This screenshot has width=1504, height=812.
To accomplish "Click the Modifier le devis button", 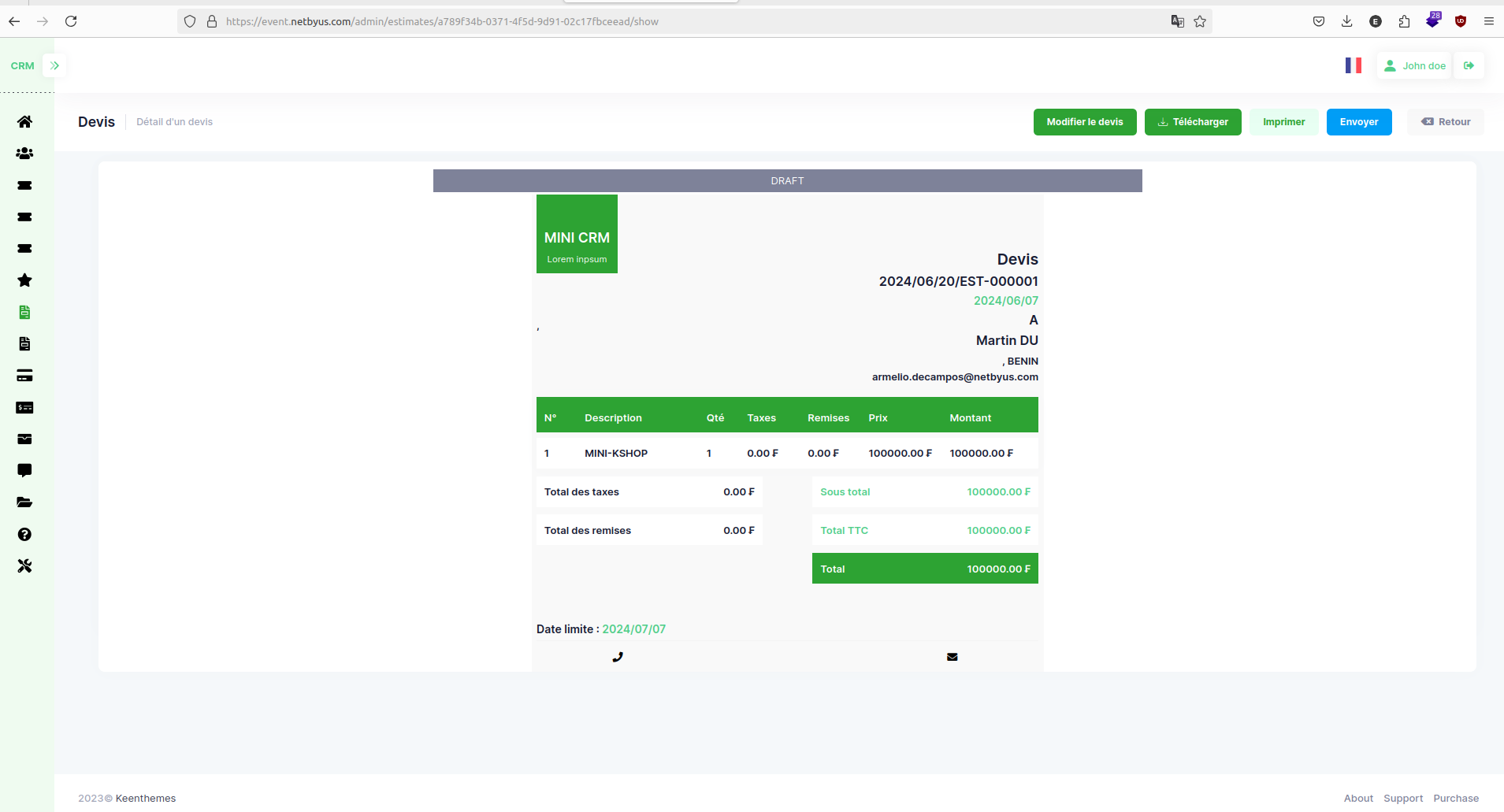I will [x=1085, y=122].
